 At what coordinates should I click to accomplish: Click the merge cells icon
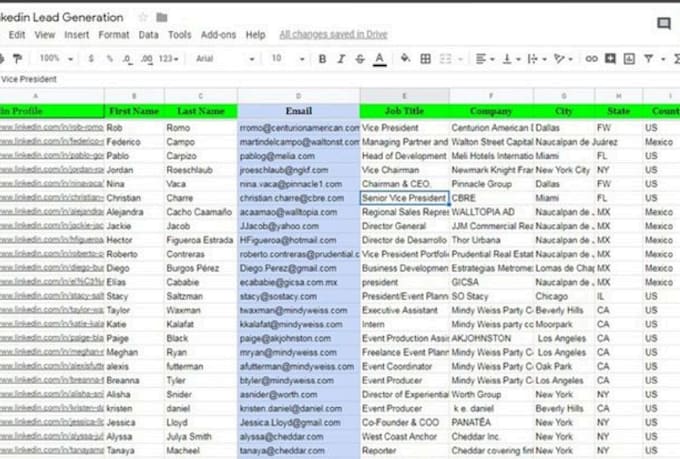coord(446,59)
